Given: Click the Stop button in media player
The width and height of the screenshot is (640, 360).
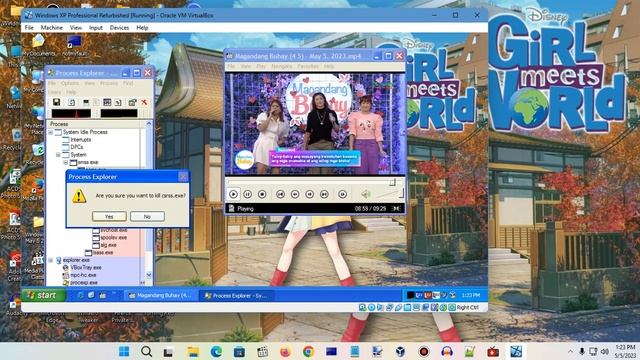Looking at the screenshot, I should [x=262, y=194].
